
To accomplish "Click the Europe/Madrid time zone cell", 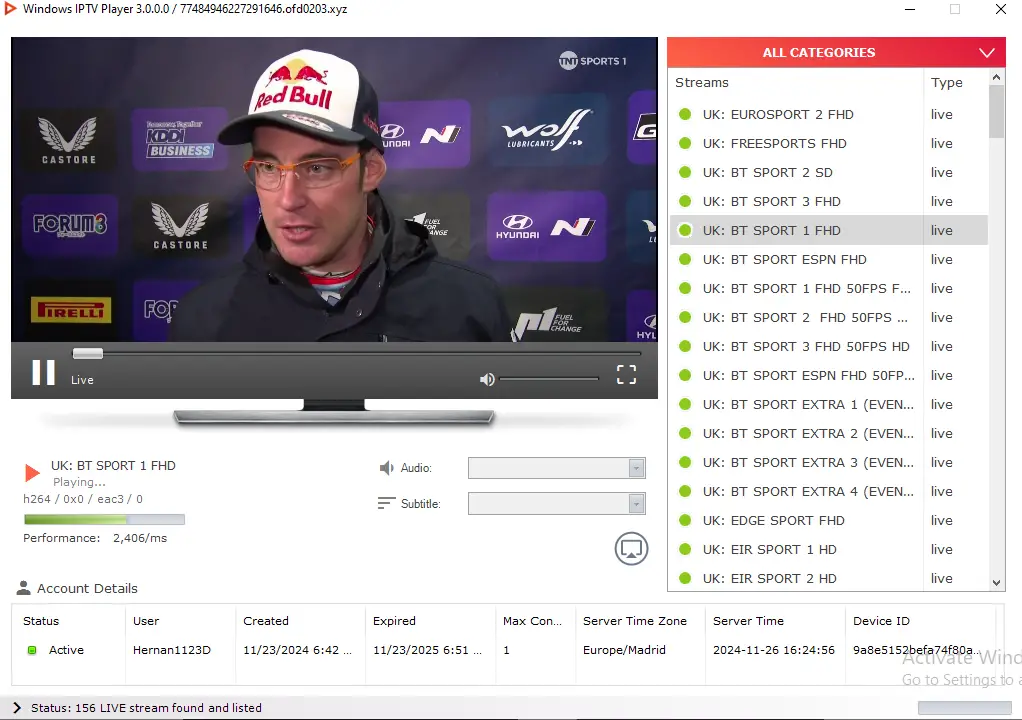I will pyautogui.click(x=624, y=650).
